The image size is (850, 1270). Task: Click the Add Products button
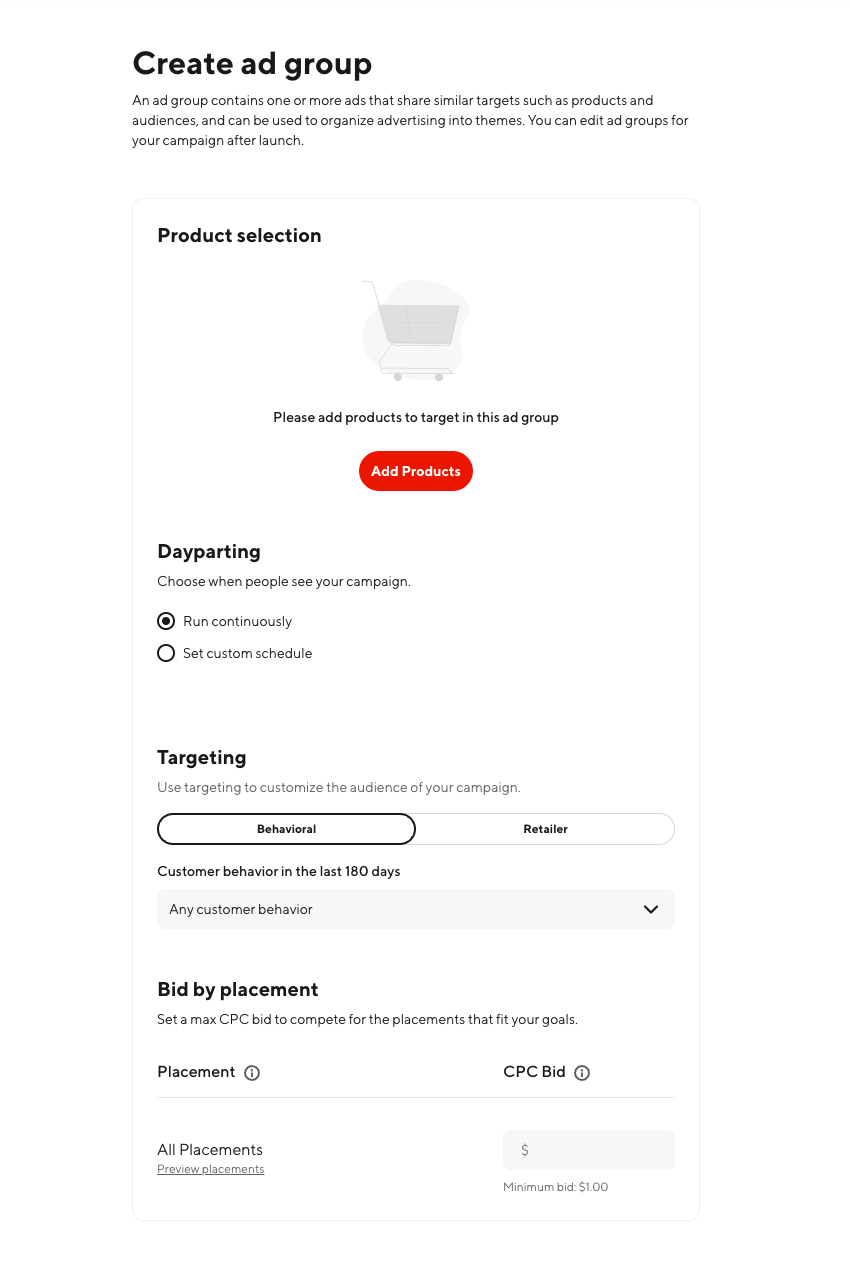click(x=416, y=471)
